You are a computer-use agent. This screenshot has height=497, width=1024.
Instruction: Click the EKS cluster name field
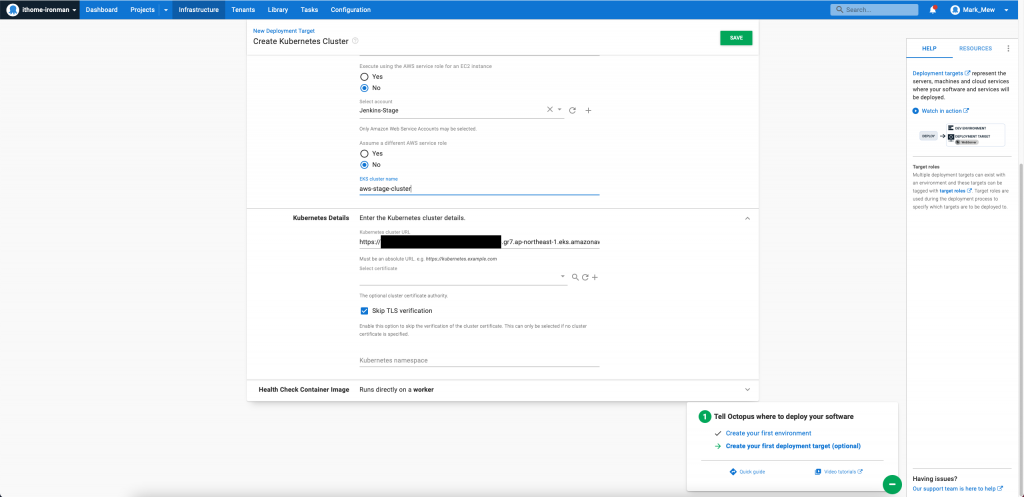[x=479, y=189]
